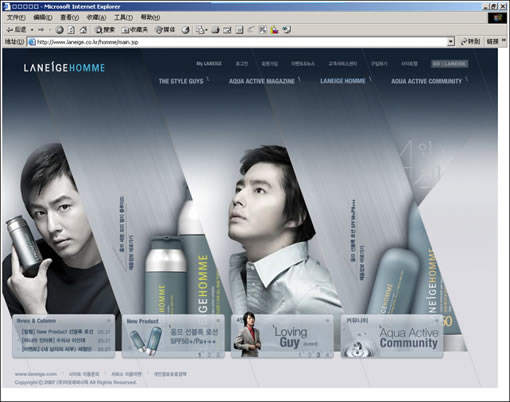Click the History icon in the toolbar

click(x=186, y=30)
